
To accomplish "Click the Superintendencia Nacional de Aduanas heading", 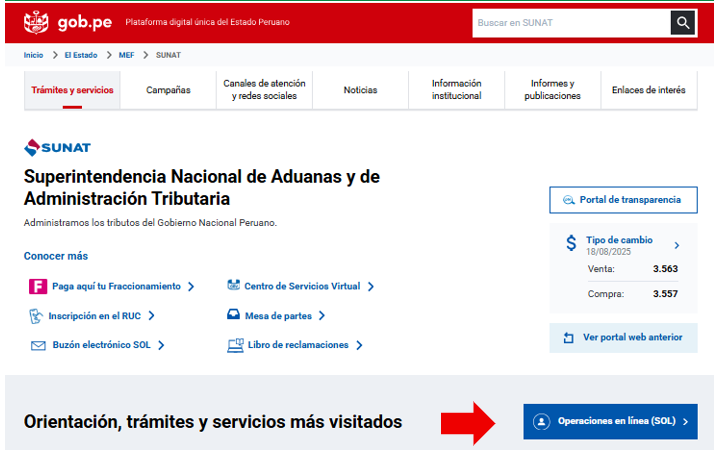I will [202, 188].
